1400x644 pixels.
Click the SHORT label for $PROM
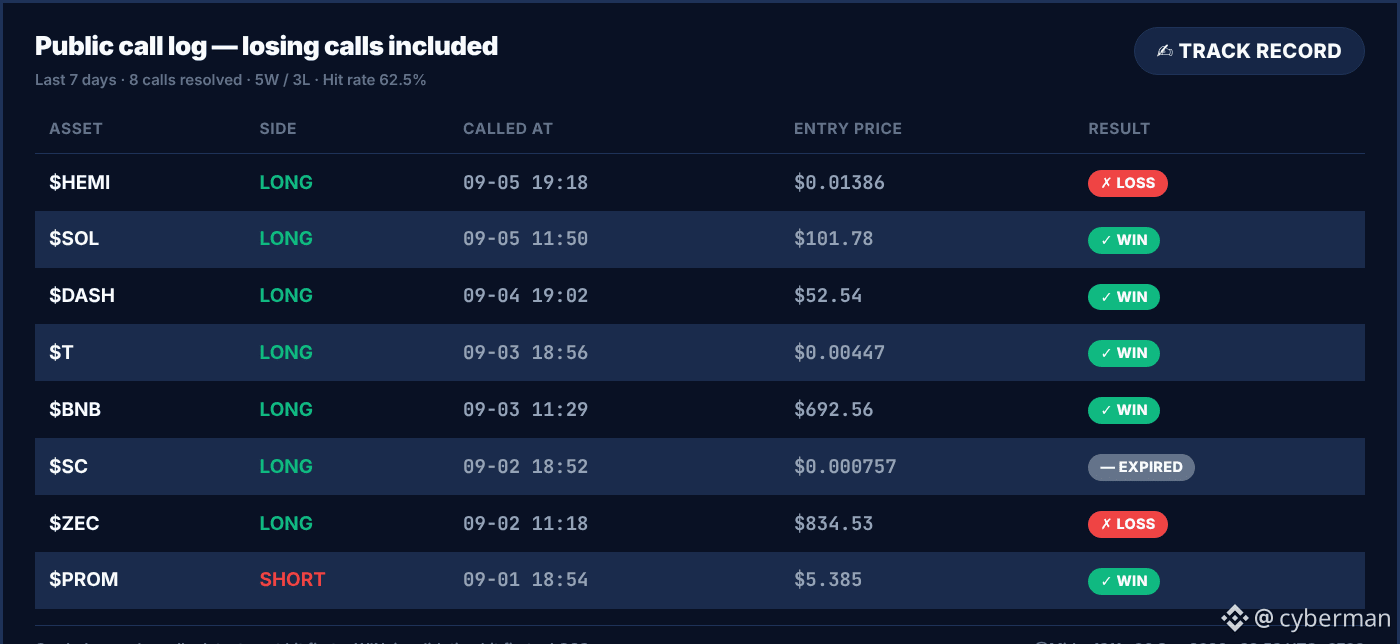click(292, 580)
